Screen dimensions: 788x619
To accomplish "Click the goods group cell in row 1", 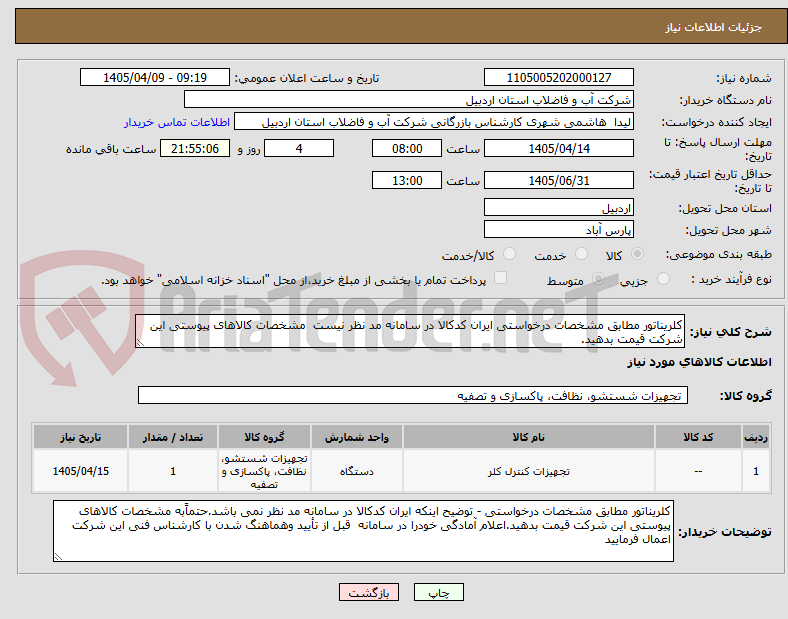I will click(x=264, y=471).
